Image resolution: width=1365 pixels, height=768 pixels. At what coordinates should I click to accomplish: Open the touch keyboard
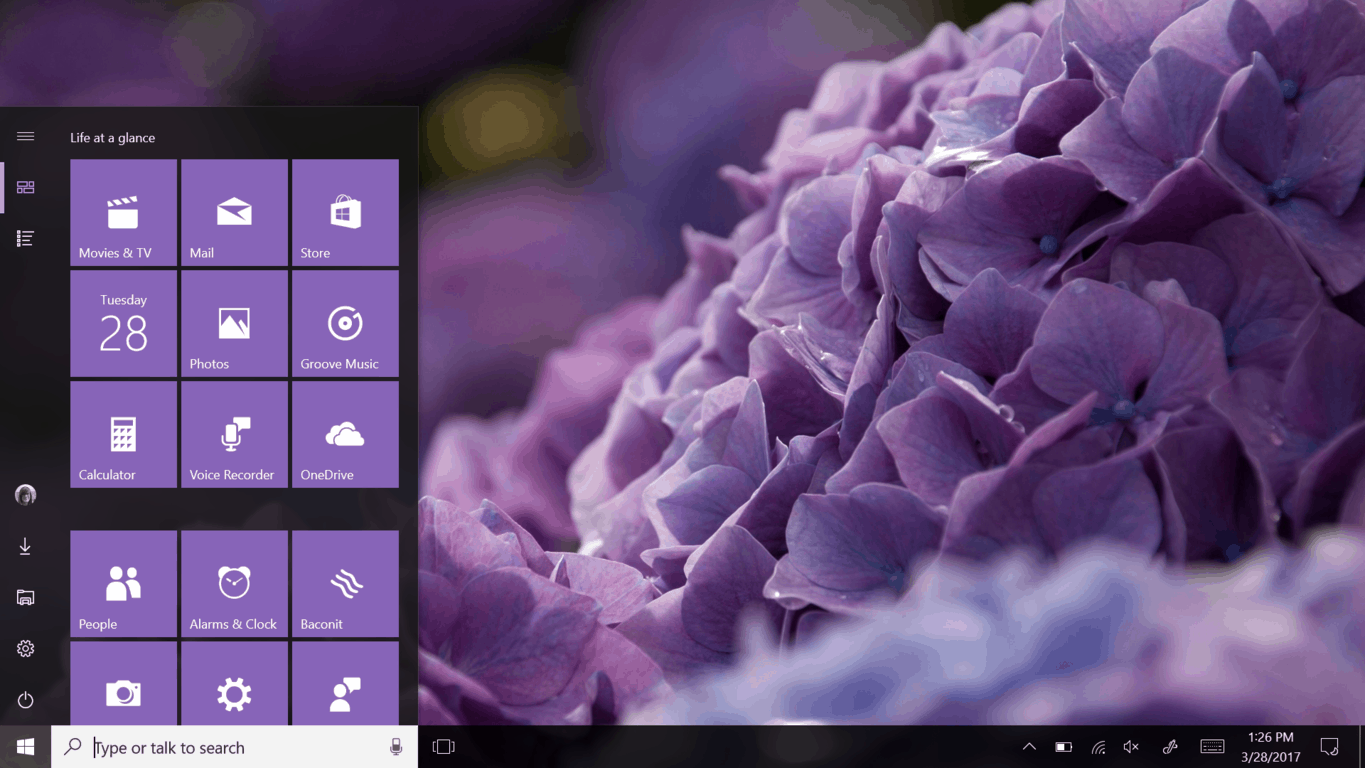tap(1212, 747)
